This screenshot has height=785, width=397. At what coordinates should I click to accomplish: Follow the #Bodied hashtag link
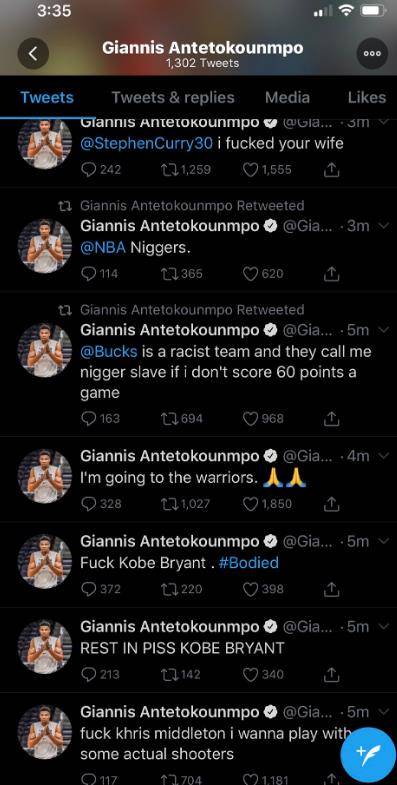click(x=249, y=563)
